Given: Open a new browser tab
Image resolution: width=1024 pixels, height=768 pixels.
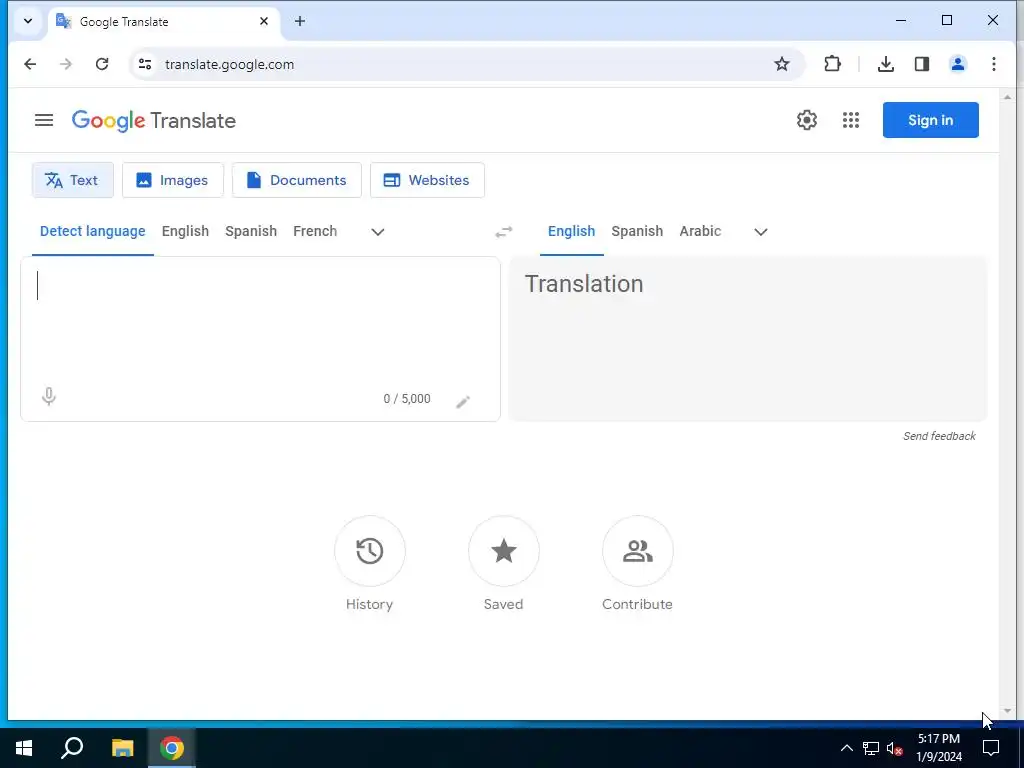Looking at the screenshot, I should coord(300,21).
